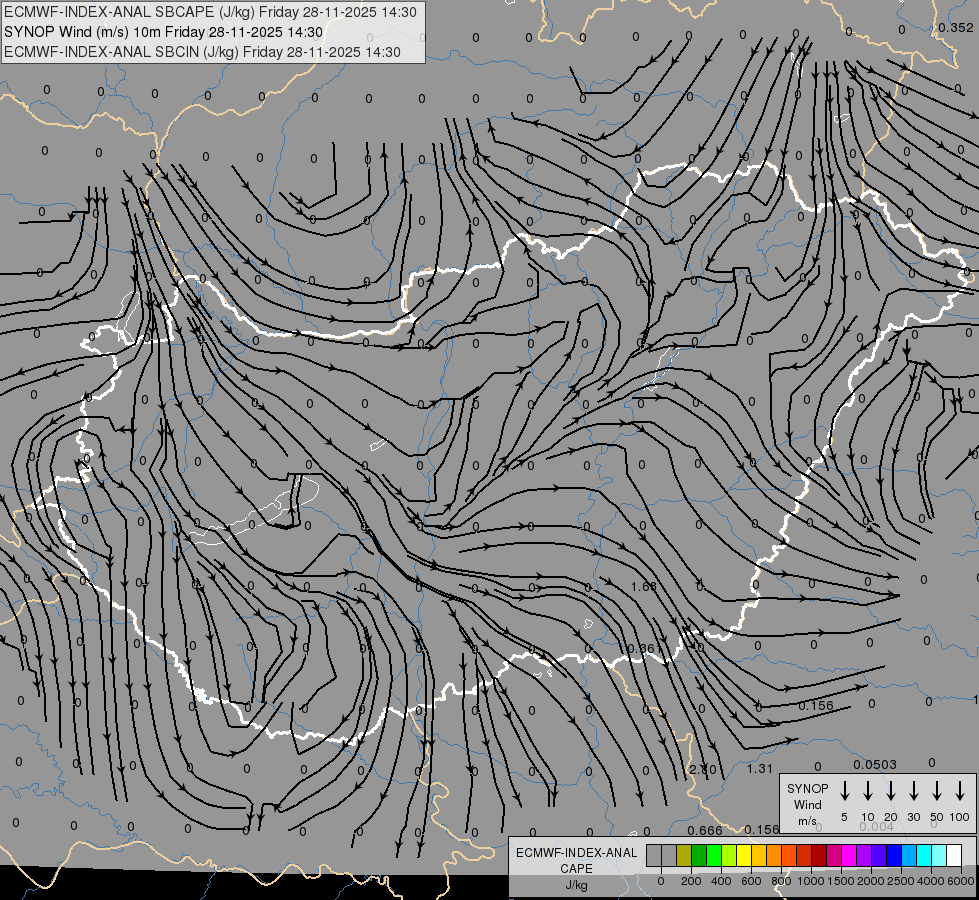Pick the lime yellow-green CAPE swatch
Viewport: 979px width, 900px height.
(x=729, y=855)
